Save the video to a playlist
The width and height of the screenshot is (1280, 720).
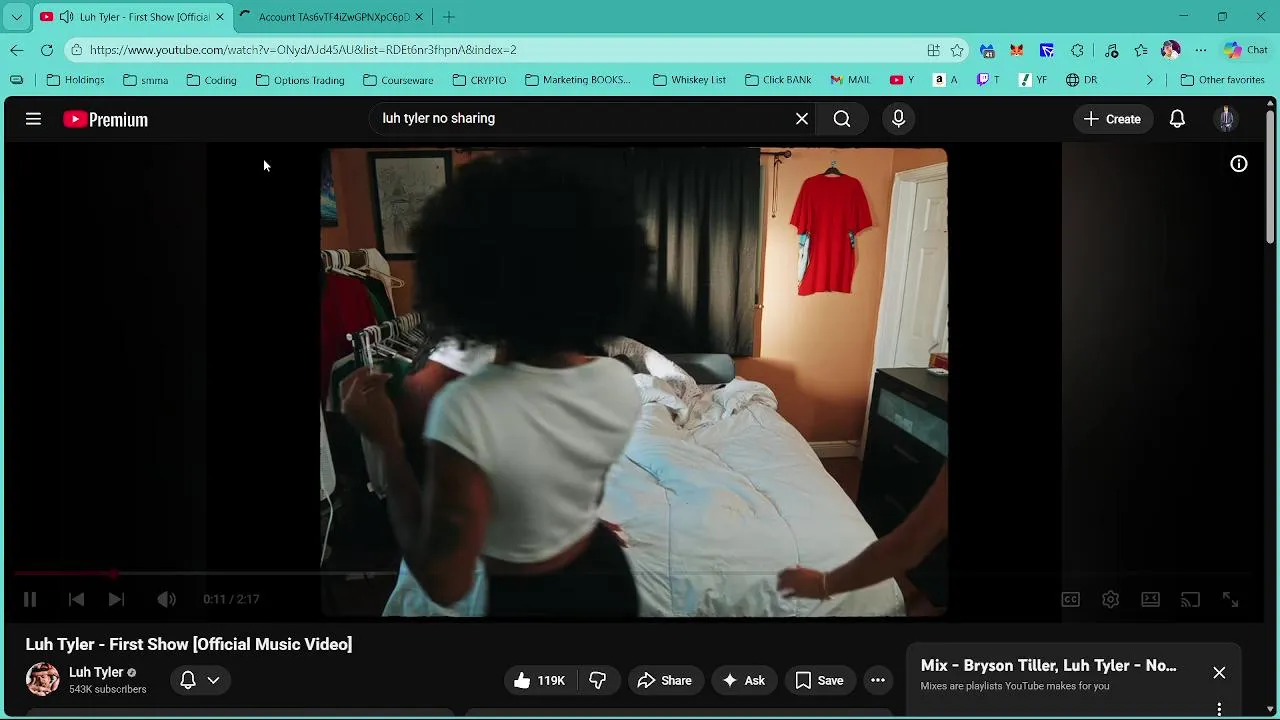click(x=819, y=680)
